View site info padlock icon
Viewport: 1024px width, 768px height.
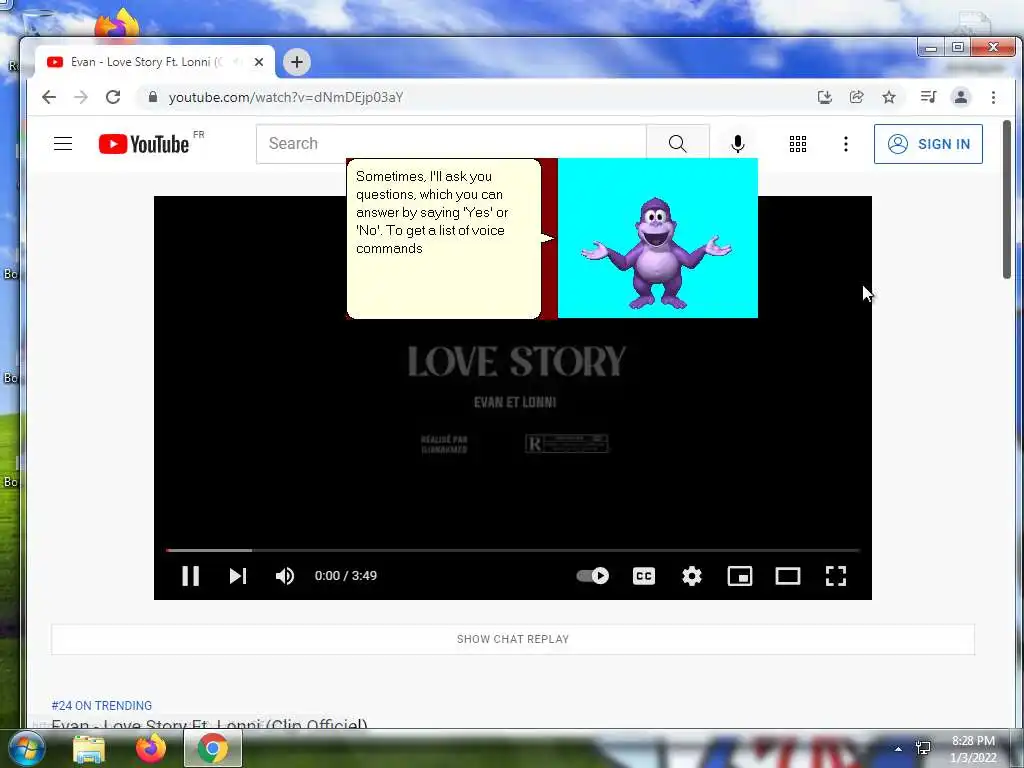pos(153,97)
